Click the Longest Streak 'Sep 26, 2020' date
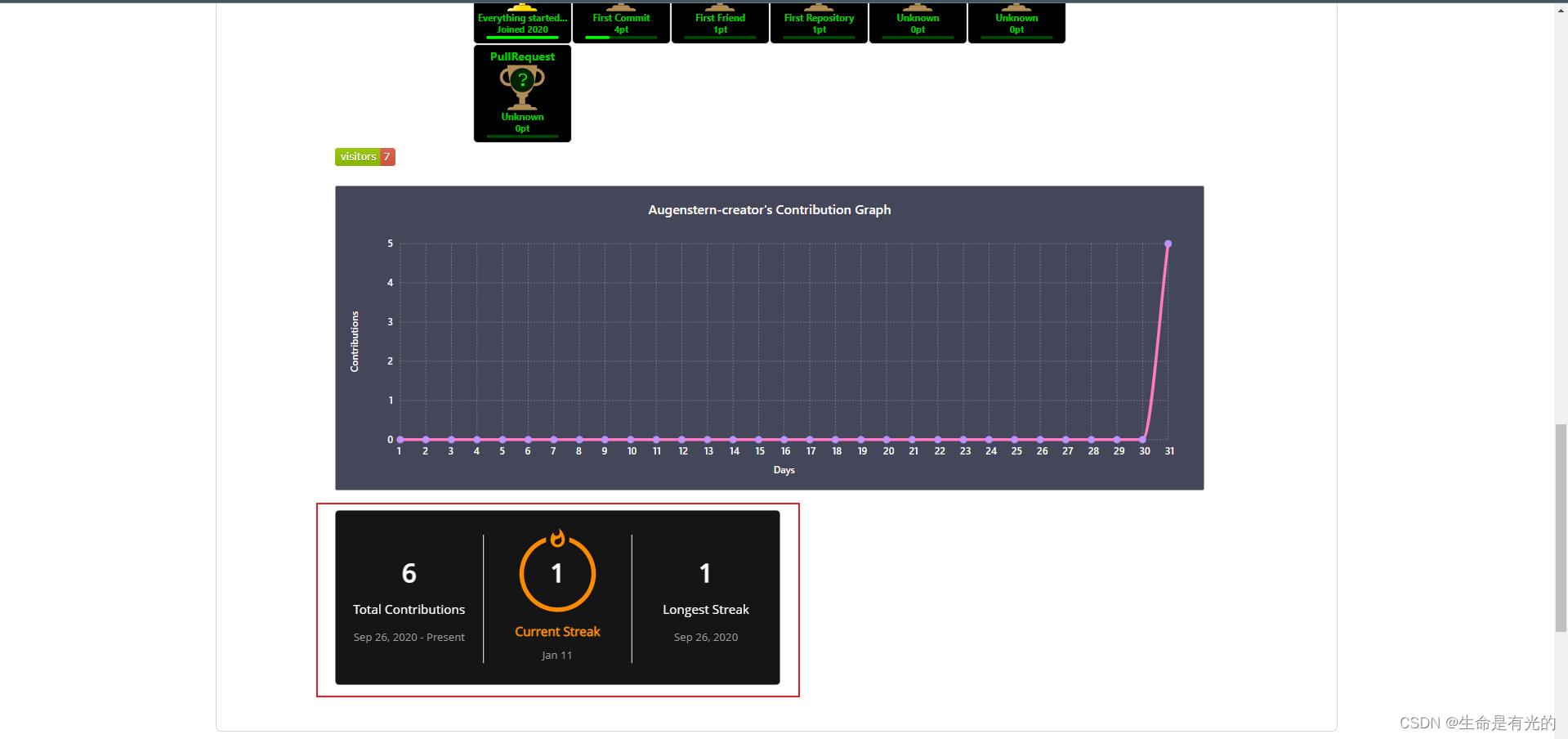 [706, 638]
